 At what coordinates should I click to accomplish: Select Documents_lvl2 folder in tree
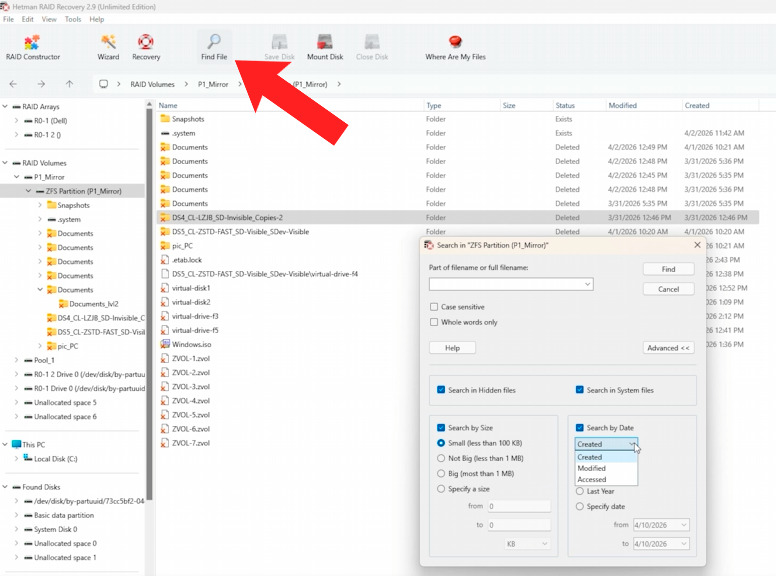tap(94, 304)
